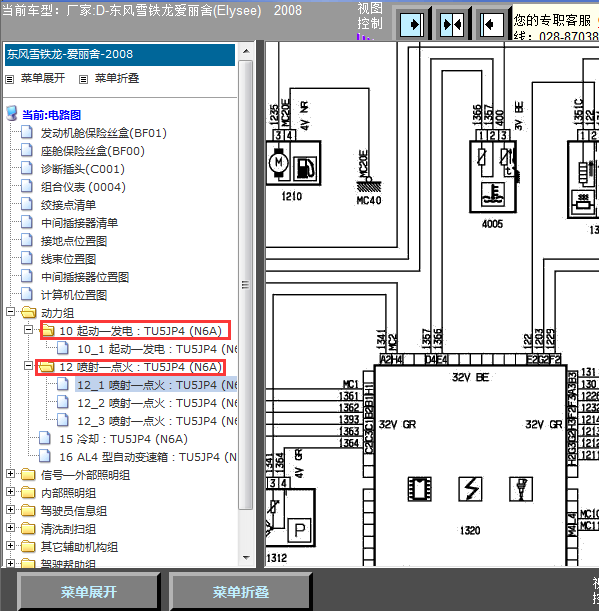Click the bottom 菜单折叠 button
Viewport: 599px width, 611px height.
(240, 592)
